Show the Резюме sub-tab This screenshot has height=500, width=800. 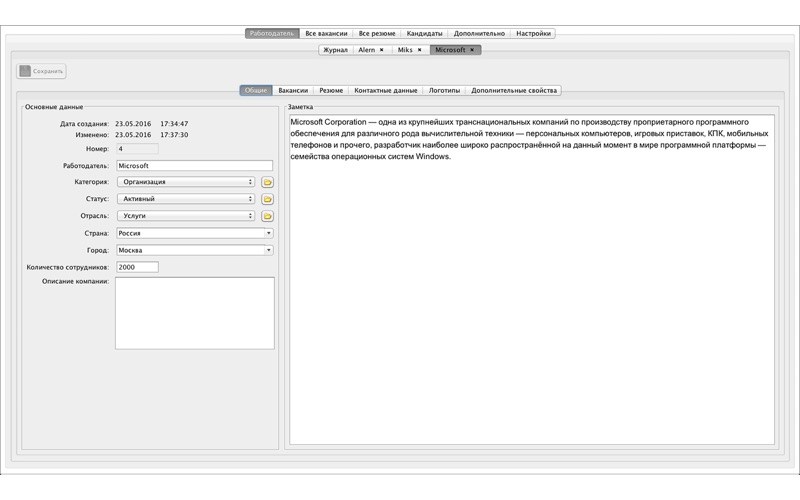[x=331, y=90]
